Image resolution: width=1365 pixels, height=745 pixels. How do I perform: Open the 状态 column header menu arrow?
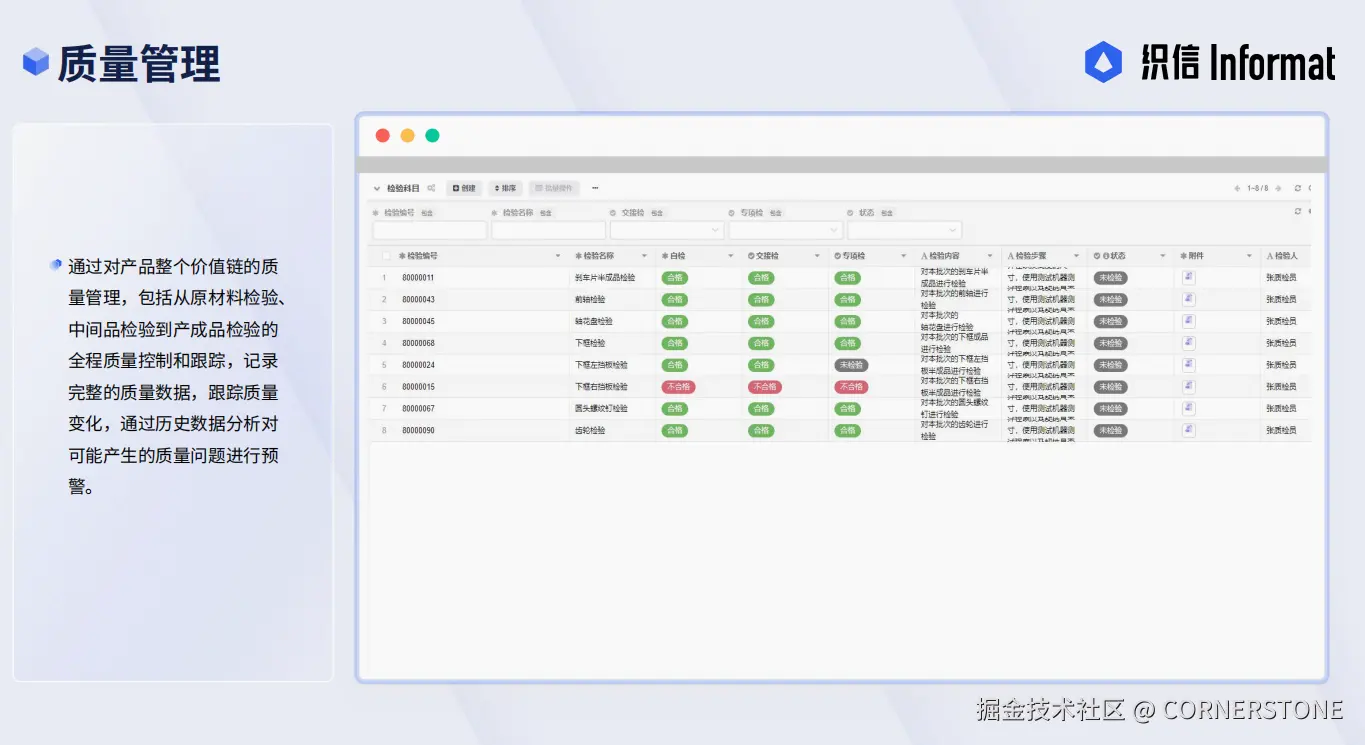tap(1162, 256)
